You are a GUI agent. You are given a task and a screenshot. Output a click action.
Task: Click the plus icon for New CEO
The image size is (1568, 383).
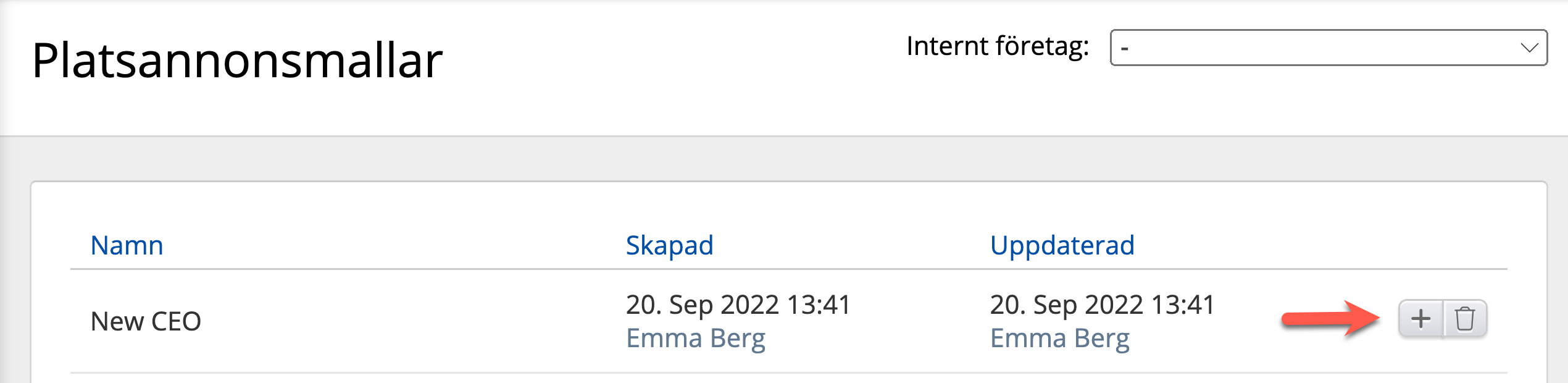pyautogui.click(x=1420, y=319)
